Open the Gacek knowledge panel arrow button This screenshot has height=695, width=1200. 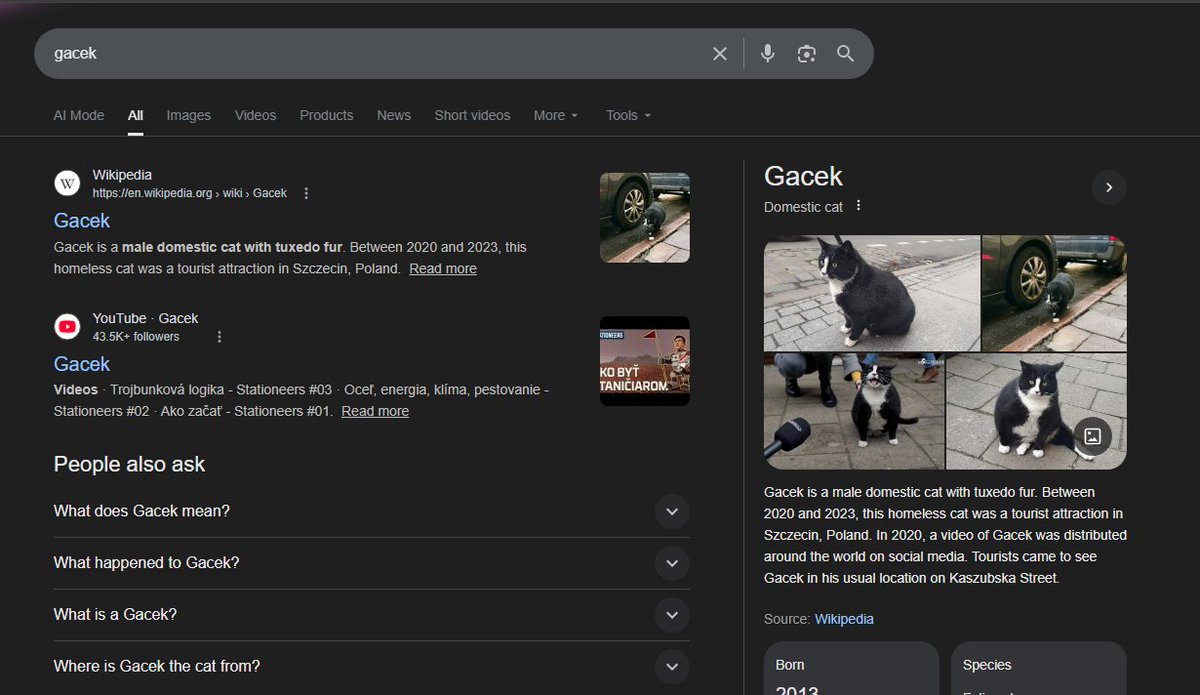pyautogui.click(x=1109, y=187)
